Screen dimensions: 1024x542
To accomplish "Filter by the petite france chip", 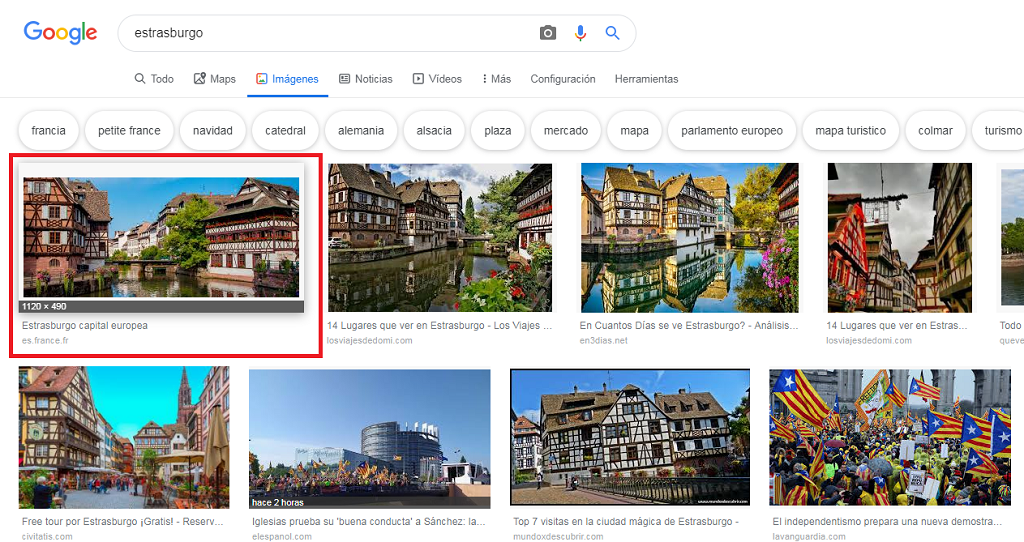I will (129, 131).
